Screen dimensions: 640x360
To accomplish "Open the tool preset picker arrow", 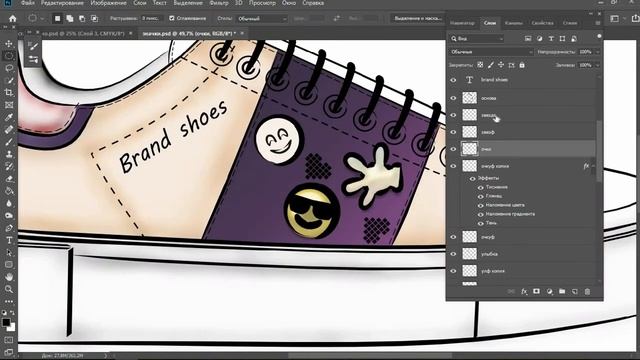I will pos(42,19).
